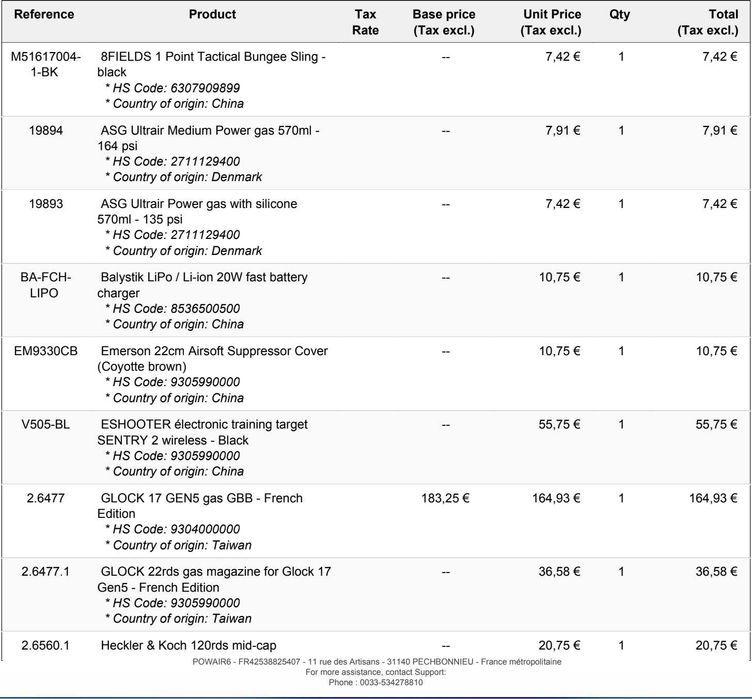Screen dimensions: 752x699
Task: Click the 183,25 € base price
Action: 445,498
